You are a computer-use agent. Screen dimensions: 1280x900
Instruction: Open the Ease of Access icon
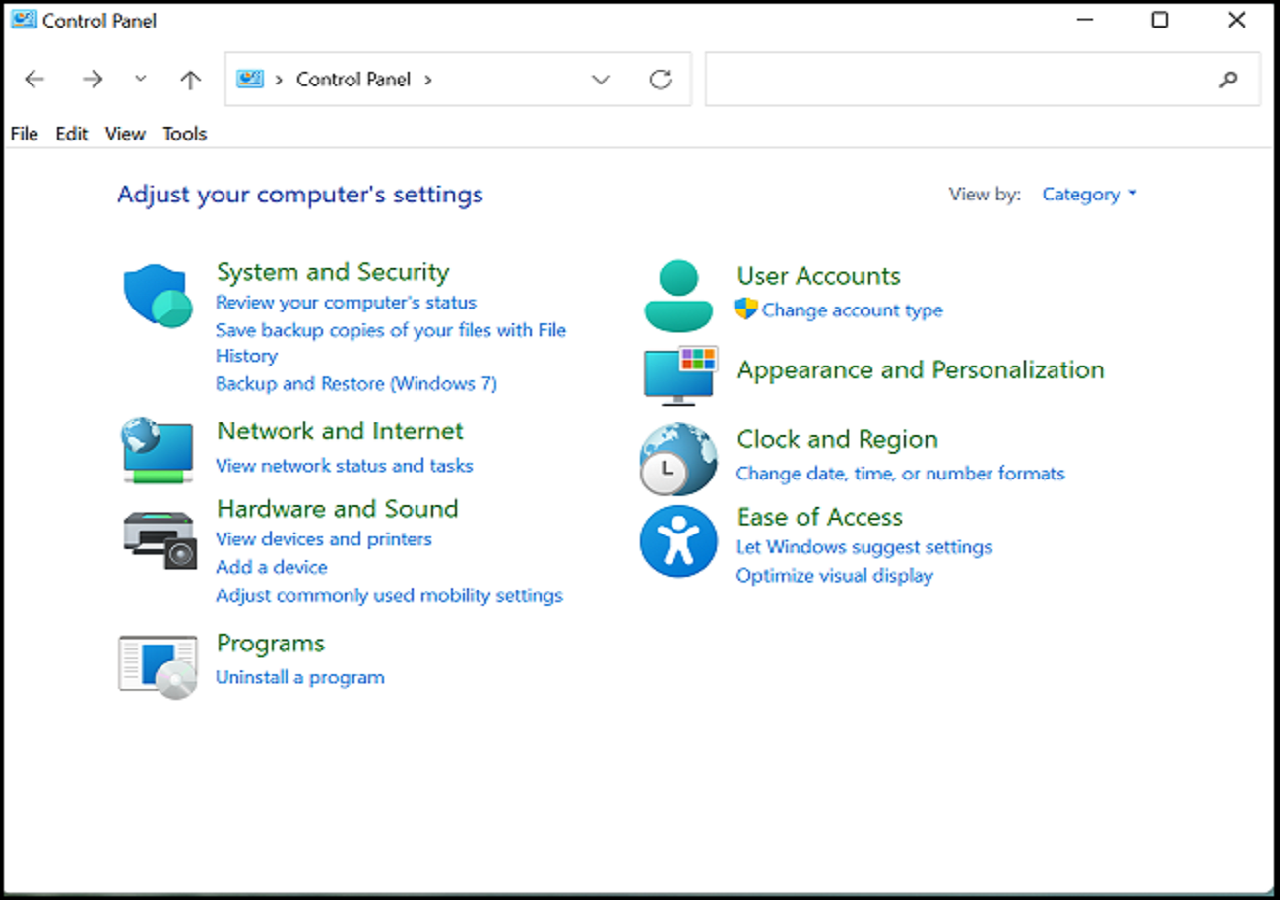tap(678, 541)
